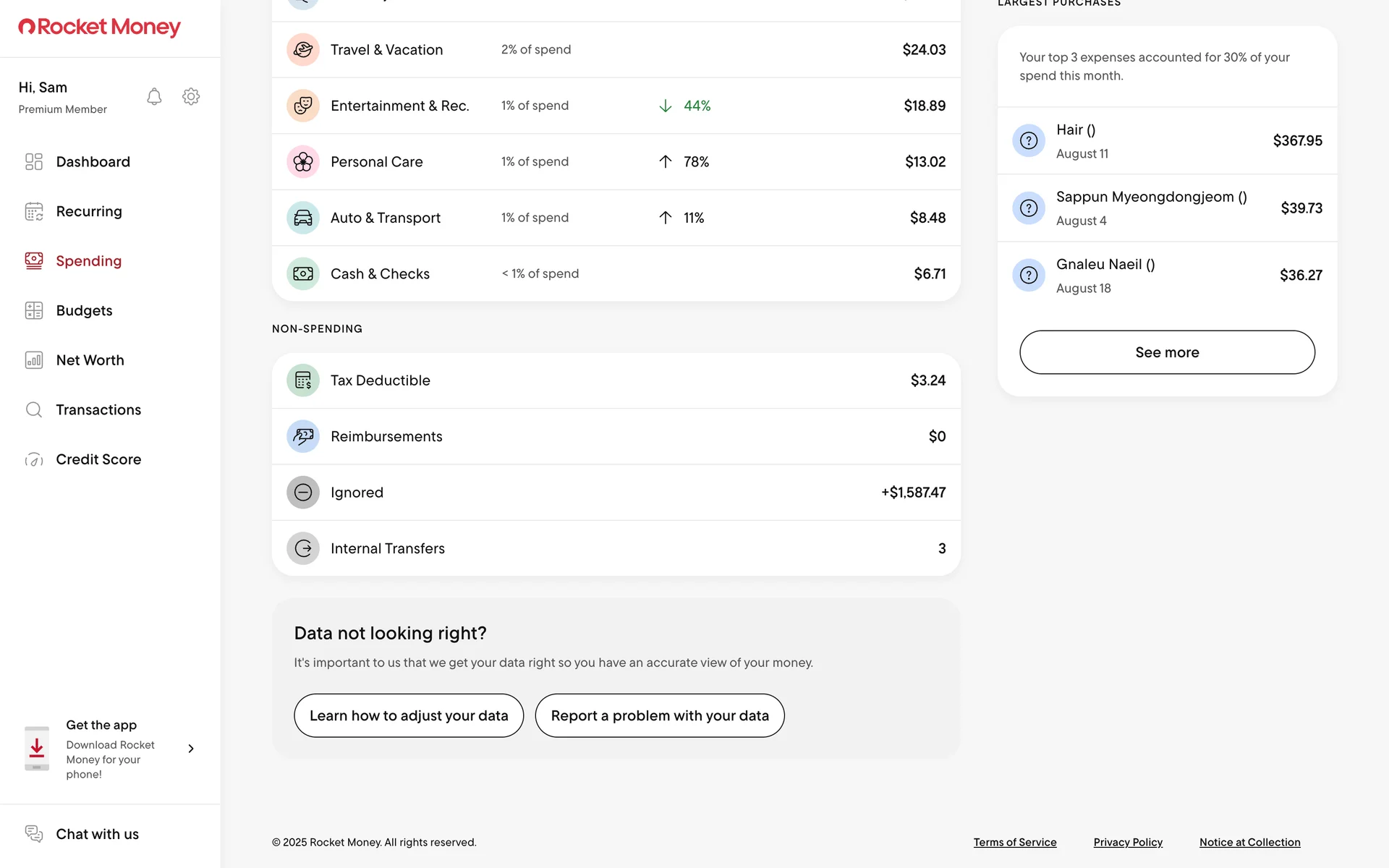Open notifications bell icon
The image size is (1389, 868).
point(154,97)
